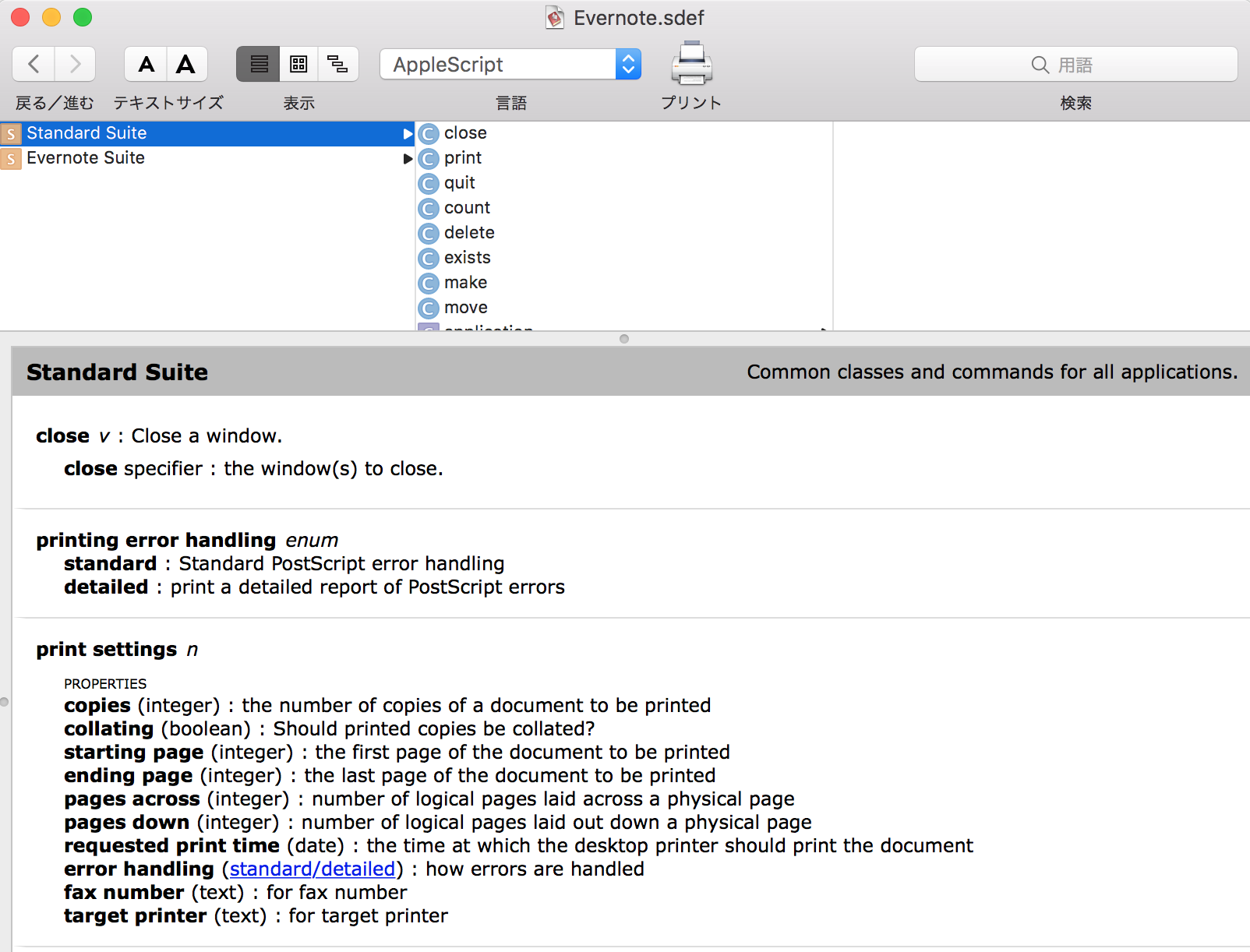Select the 'make' command icon
1250x952 pixels.
(429, 283)
